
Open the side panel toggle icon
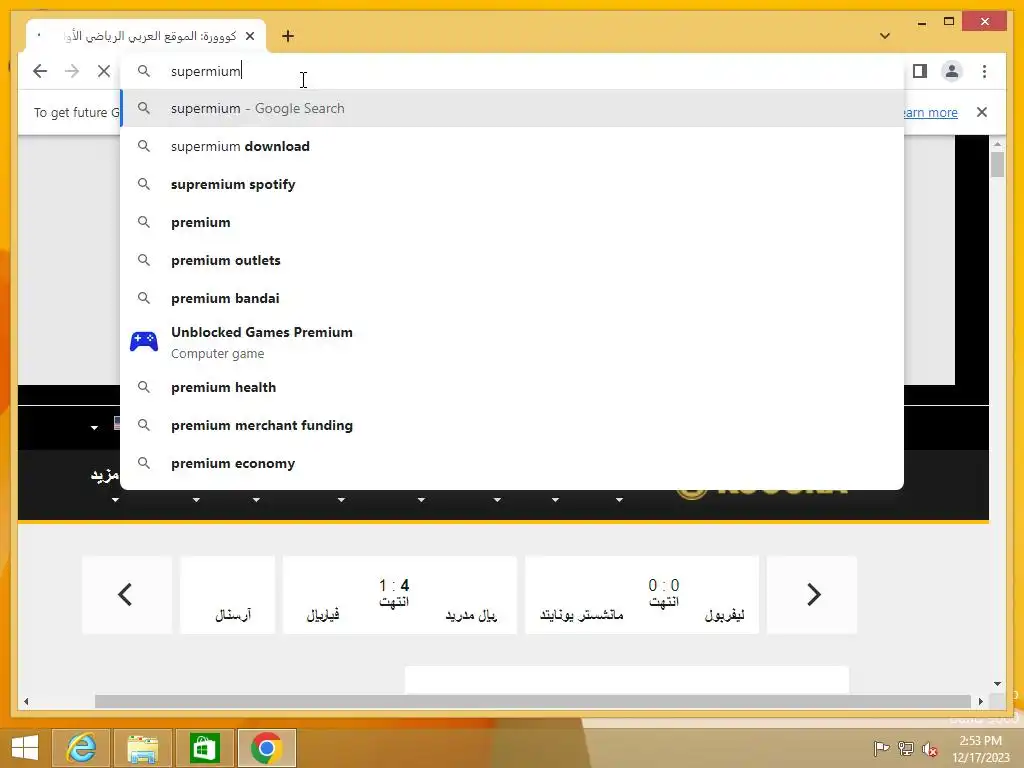click(920, 71)
